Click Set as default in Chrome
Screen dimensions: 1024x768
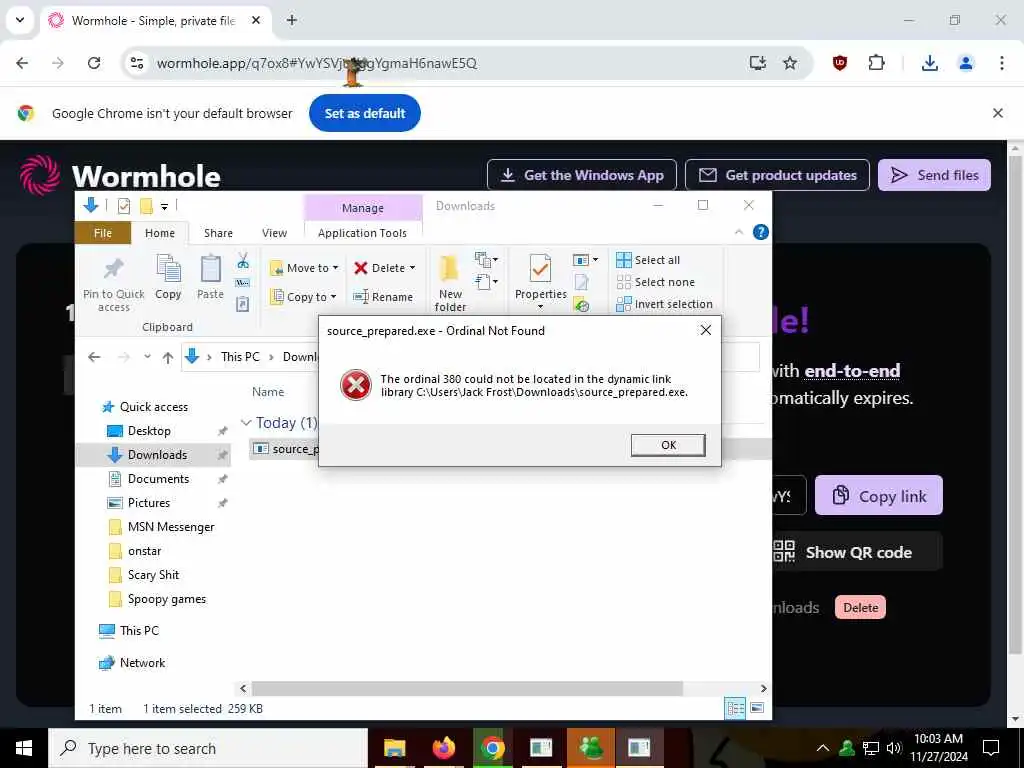pos(364,113)
